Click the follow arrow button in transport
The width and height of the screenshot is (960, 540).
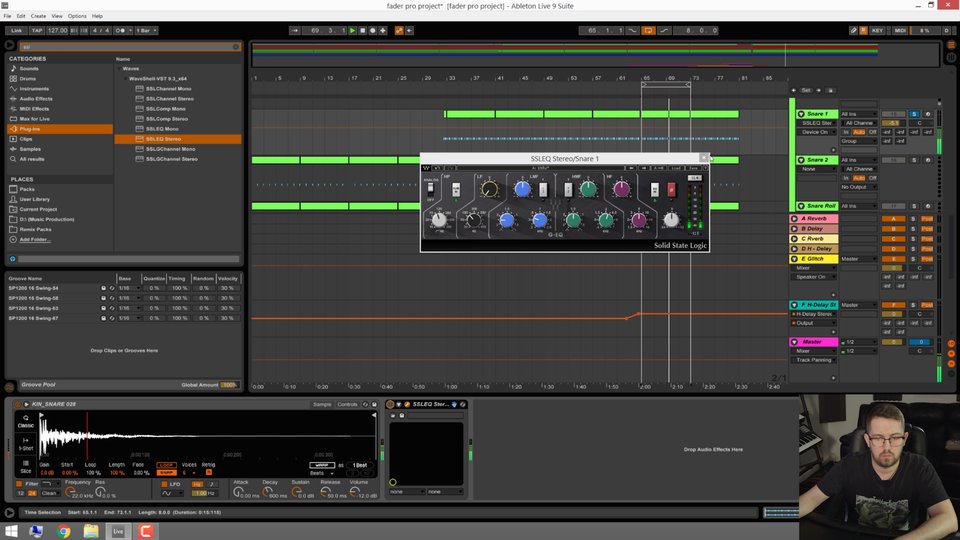[294, 31]
